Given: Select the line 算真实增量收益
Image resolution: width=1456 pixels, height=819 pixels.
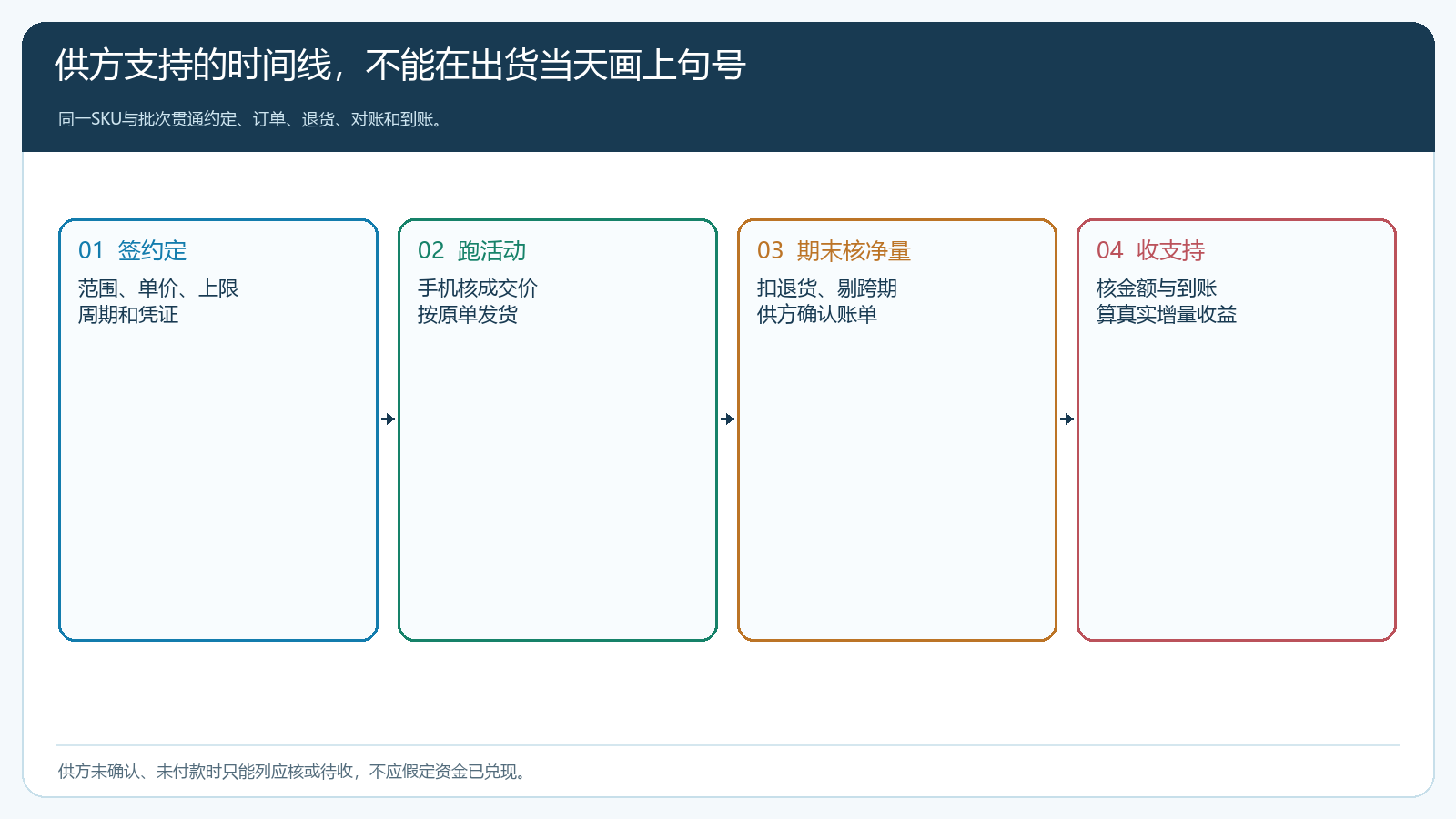Looking at the screenshot, I should tap(1167, 315).
